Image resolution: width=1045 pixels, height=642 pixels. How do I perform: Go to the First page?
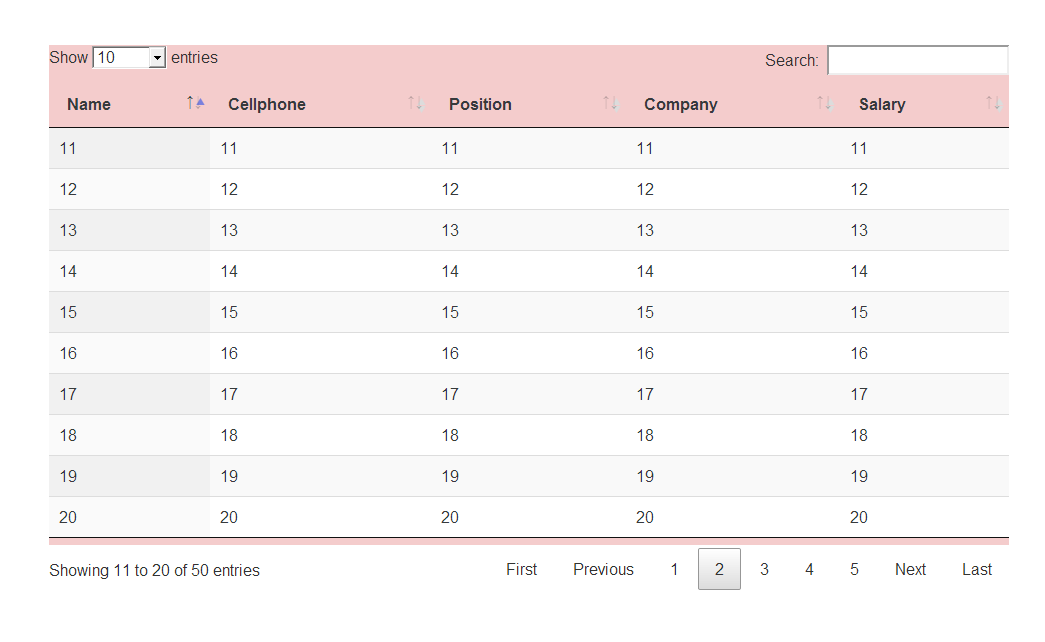521,569
